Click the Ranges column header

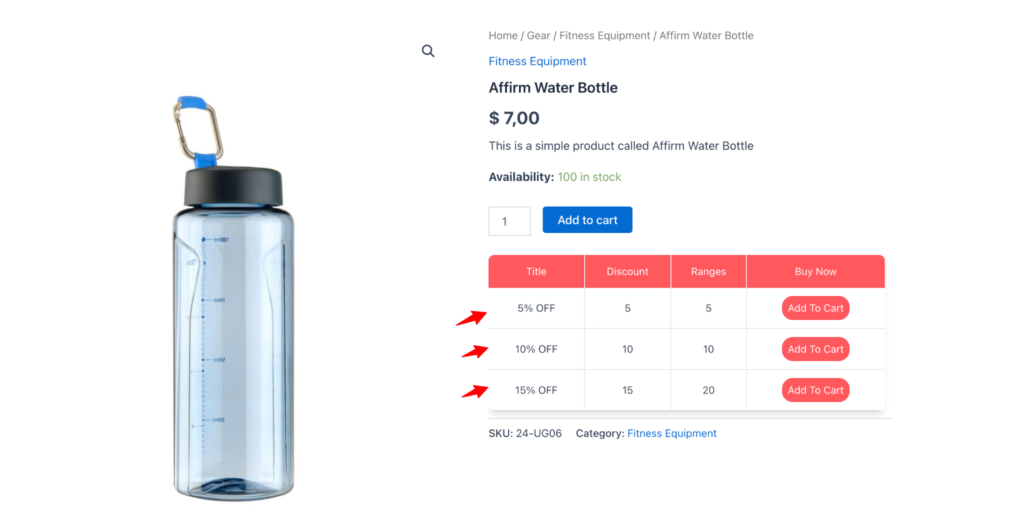coord(708,271)
